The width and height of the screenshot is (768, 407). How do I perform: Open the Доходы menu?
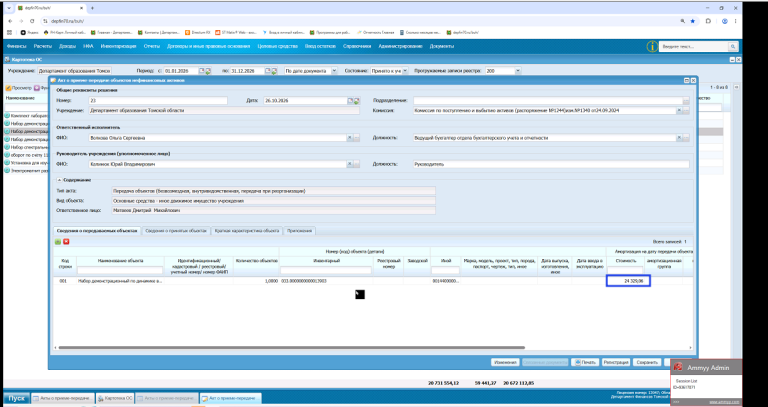(x=67, y=47)
